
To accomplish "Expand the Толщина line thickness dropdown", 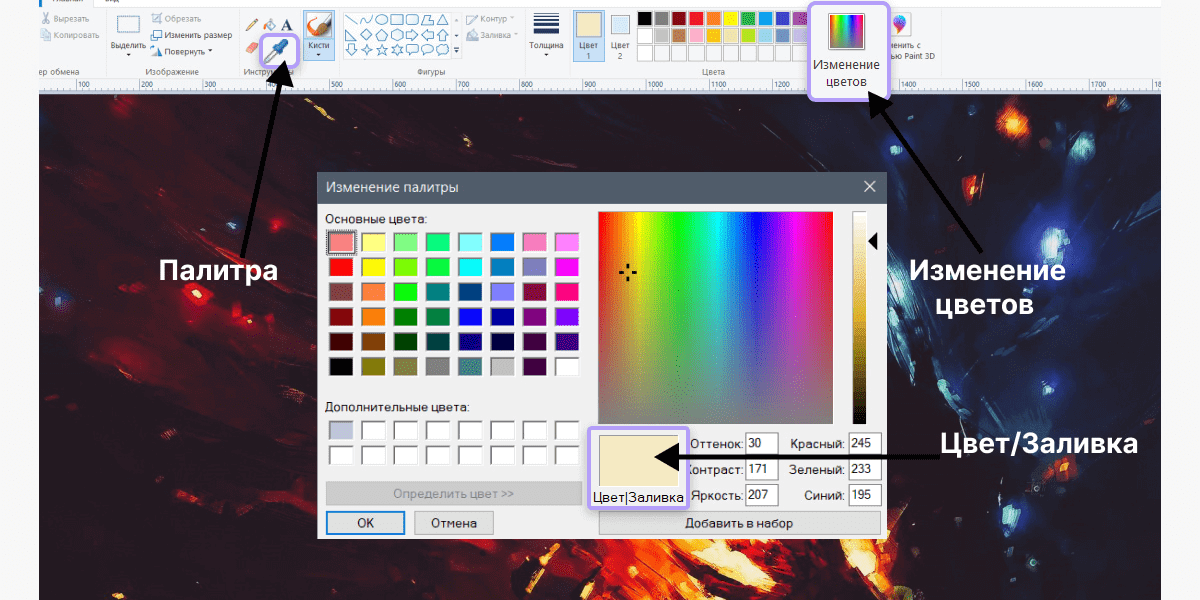I will coord(546,36).
